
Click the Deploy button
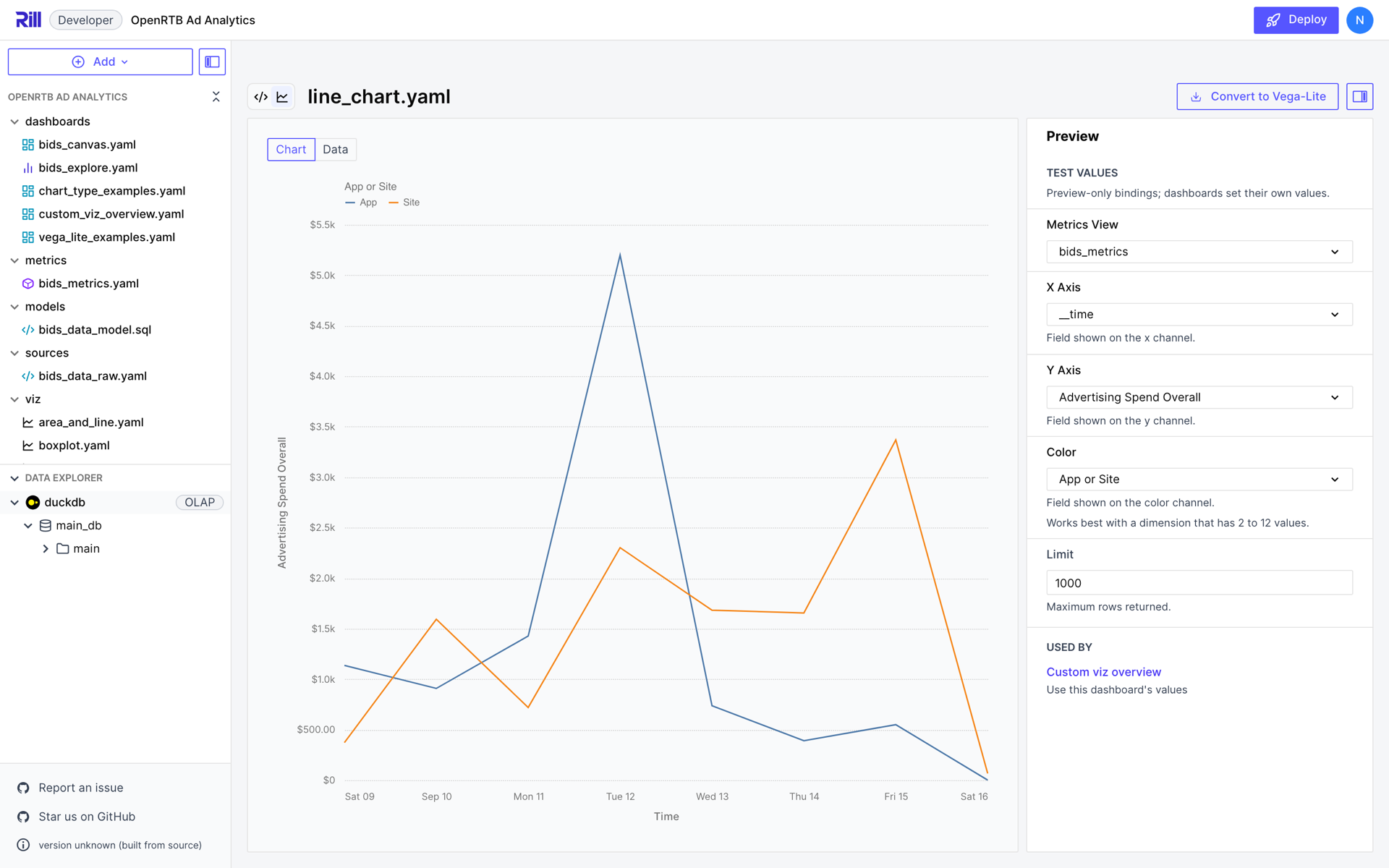coord(1296,20)
